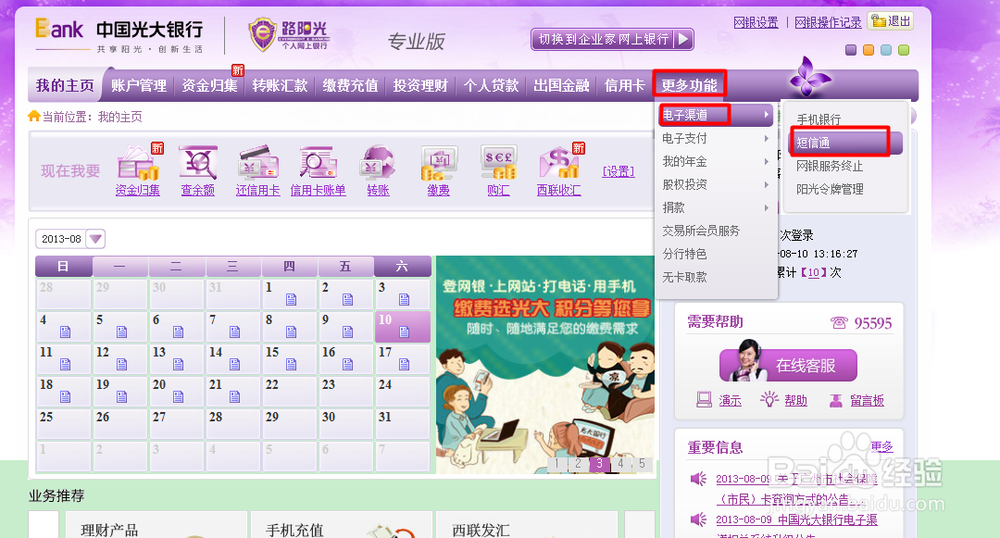Start 在线客服 online service chat
This screenshot has height=538, width=1000.
coord(788,365)
